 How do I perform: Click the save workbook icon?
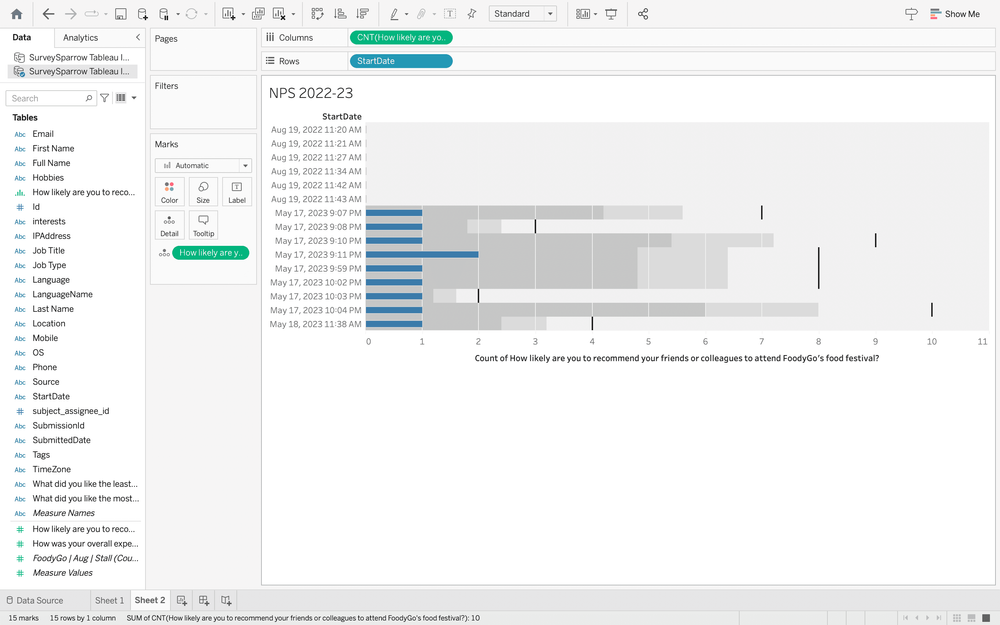point(120,14)
